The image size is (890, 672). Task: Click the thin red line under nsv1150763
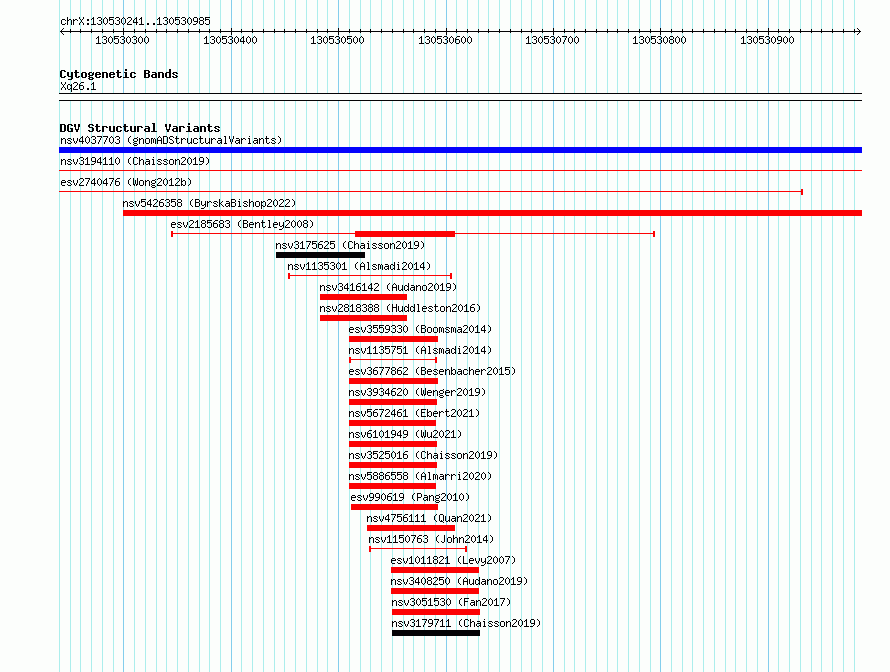pyautogui.click(x=418, y=549)
